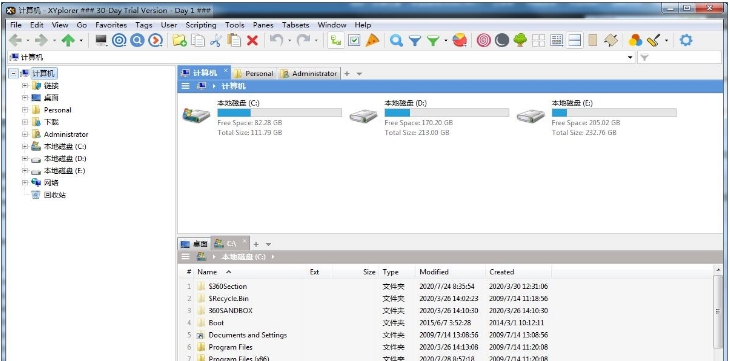Collapse the root 计算机 tree node
730x361 pixels.
[x=13, y=74]
